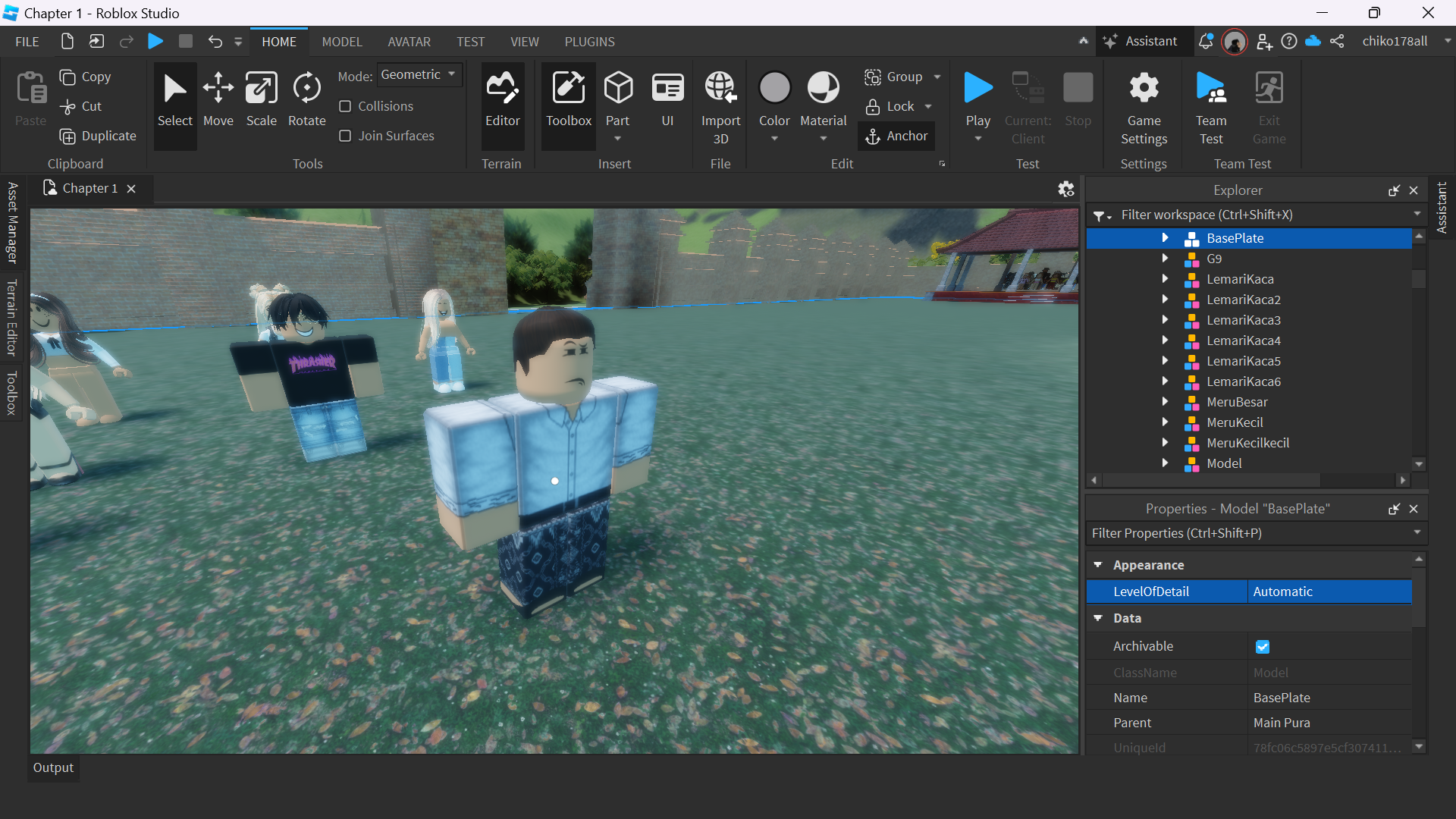1456x819 pixels.
Task: Collapse the Appearance properties section
Action: coord(1098,565)
